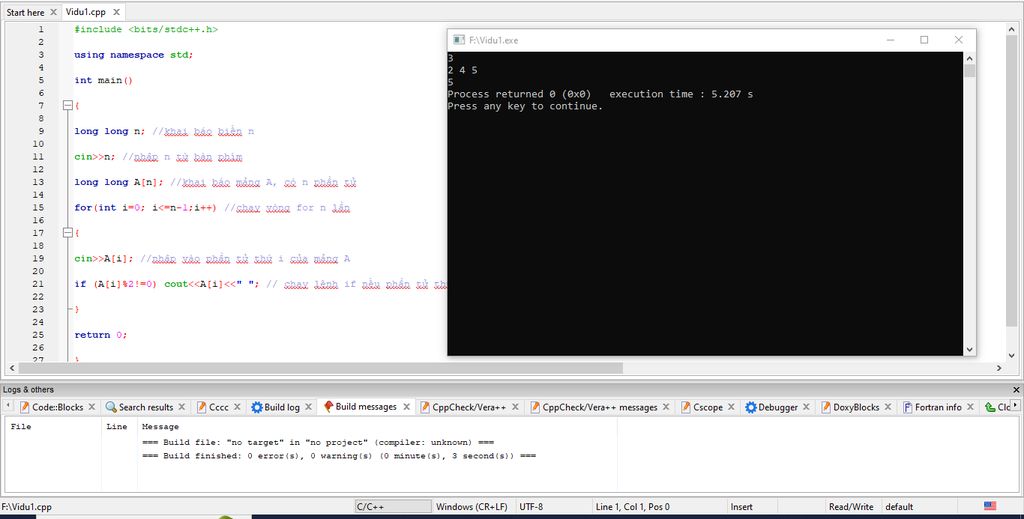
Task: Close the CppCheck/Vera++ messages tab
Action: [x=666, y=407]
